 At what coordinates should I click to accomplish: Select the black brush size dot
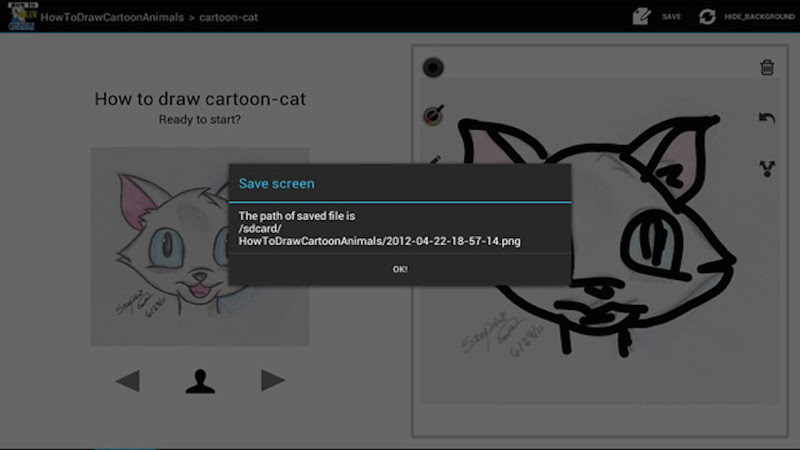[x=433, y=67]
